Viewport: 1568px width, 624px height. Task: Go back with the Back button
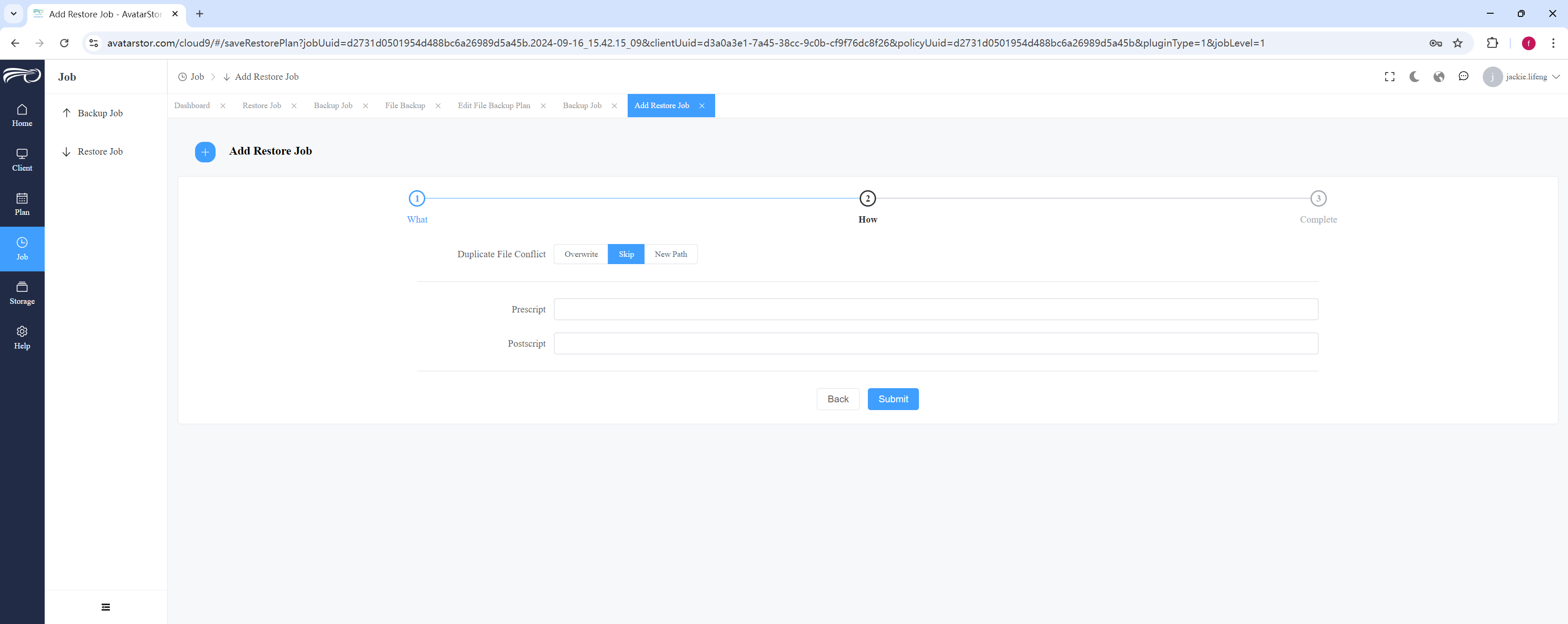838,399
